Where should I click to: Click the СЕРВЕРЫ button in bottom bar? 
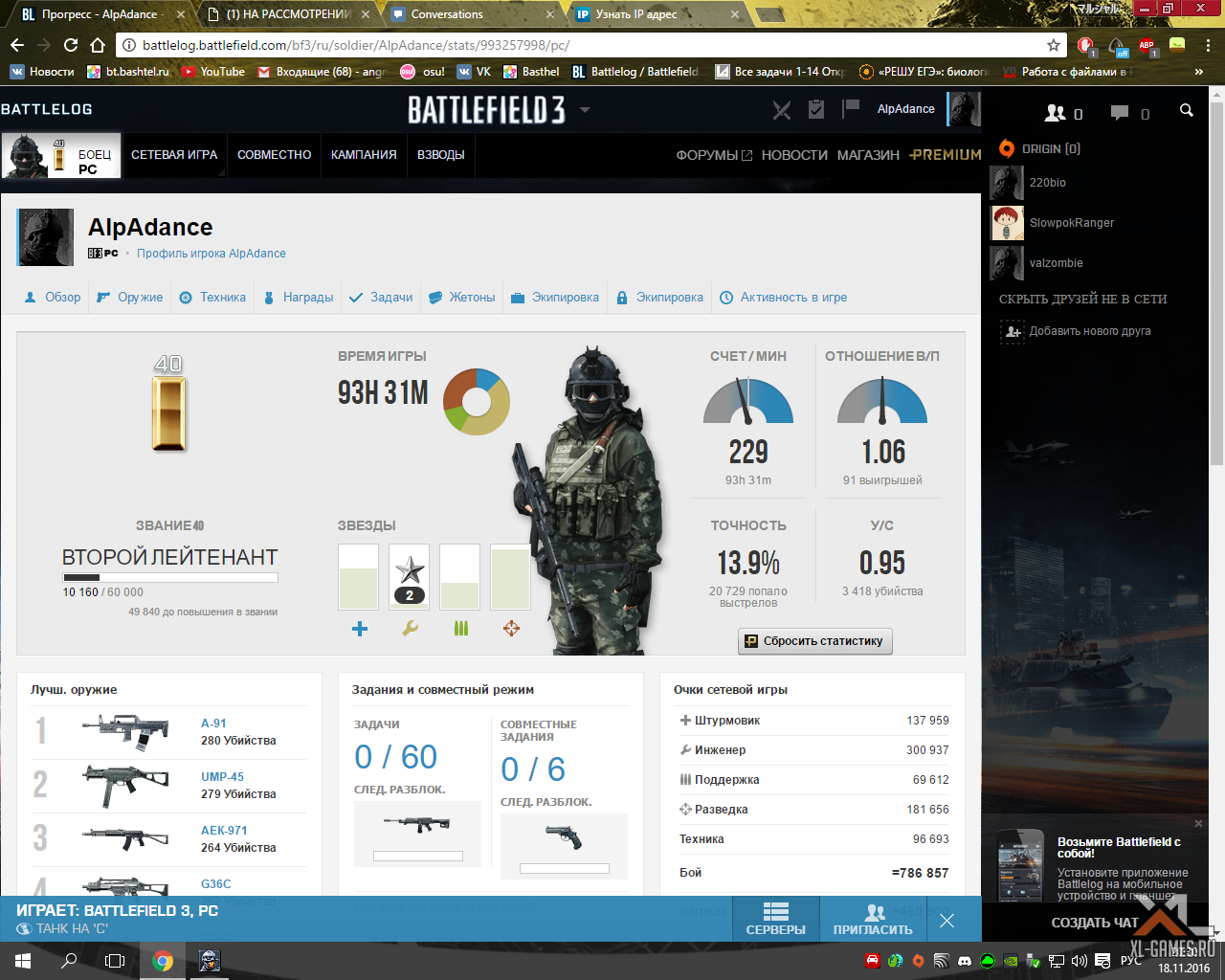click(776, 919)
